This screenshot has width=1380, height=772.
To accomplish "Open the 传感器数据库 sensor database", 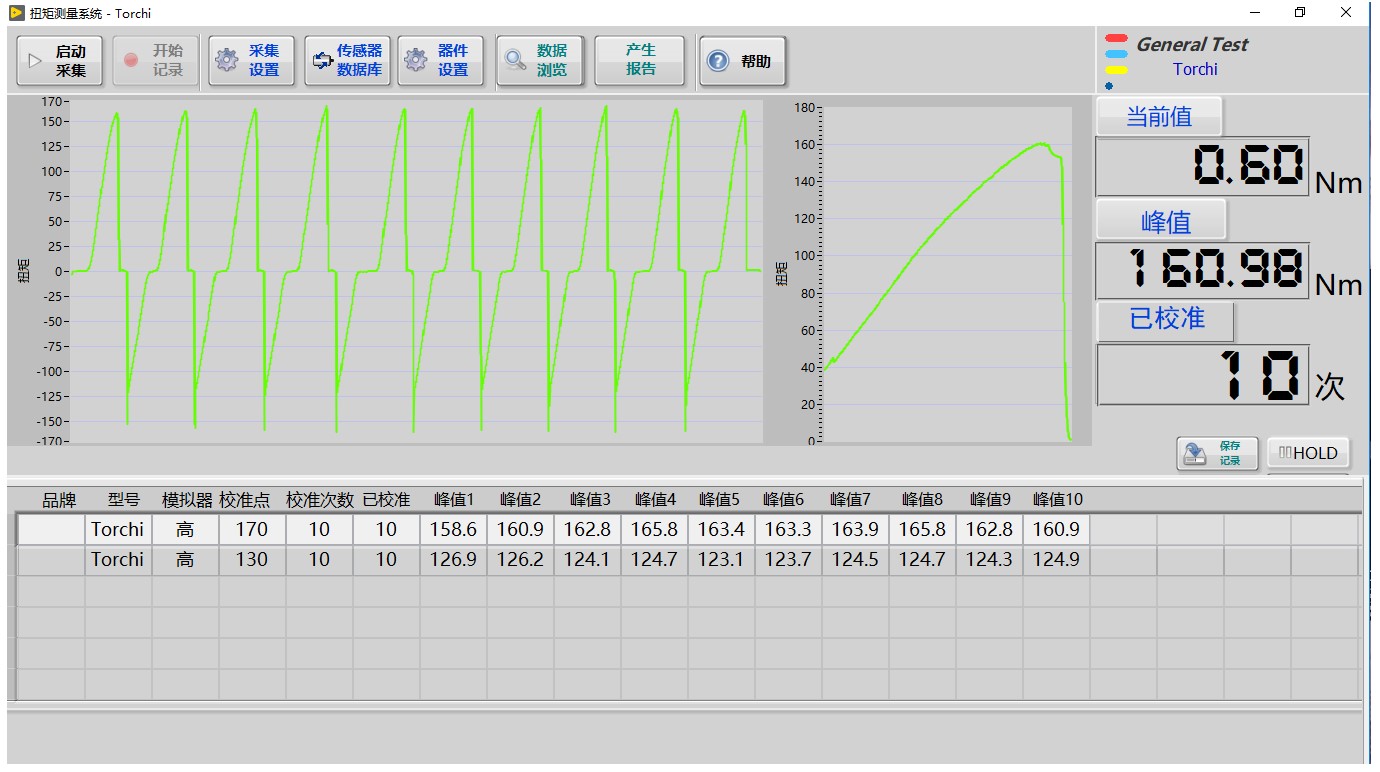I will 348,61.
